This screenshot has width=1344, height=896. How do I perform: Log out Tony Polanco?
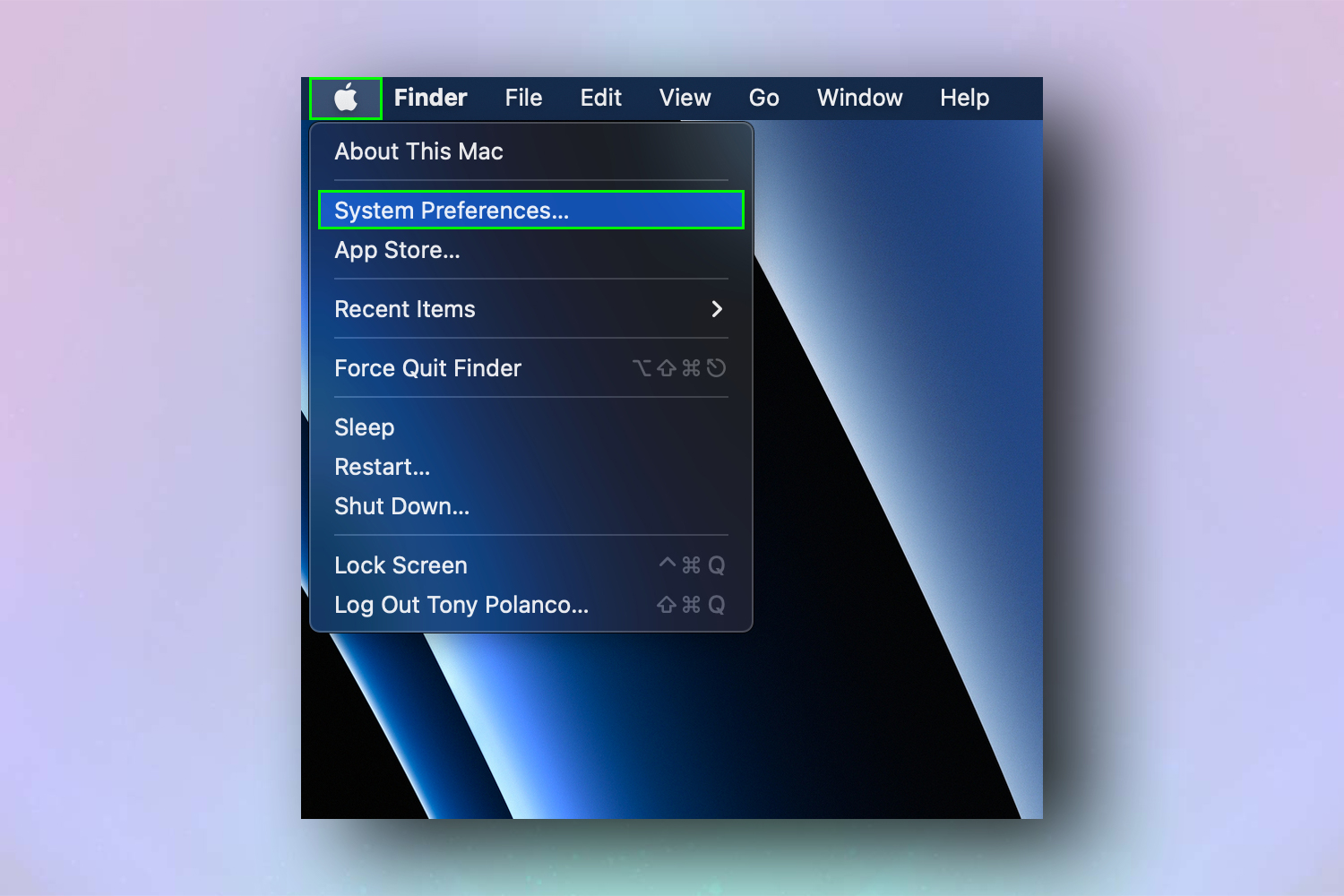pyautogui.click(x=461, y=605)
